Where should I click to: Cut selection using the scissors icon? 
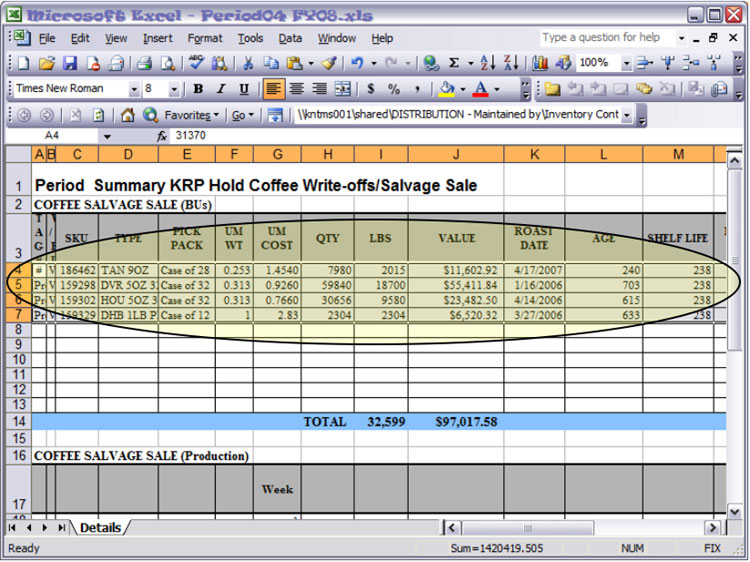coord(248,63)
